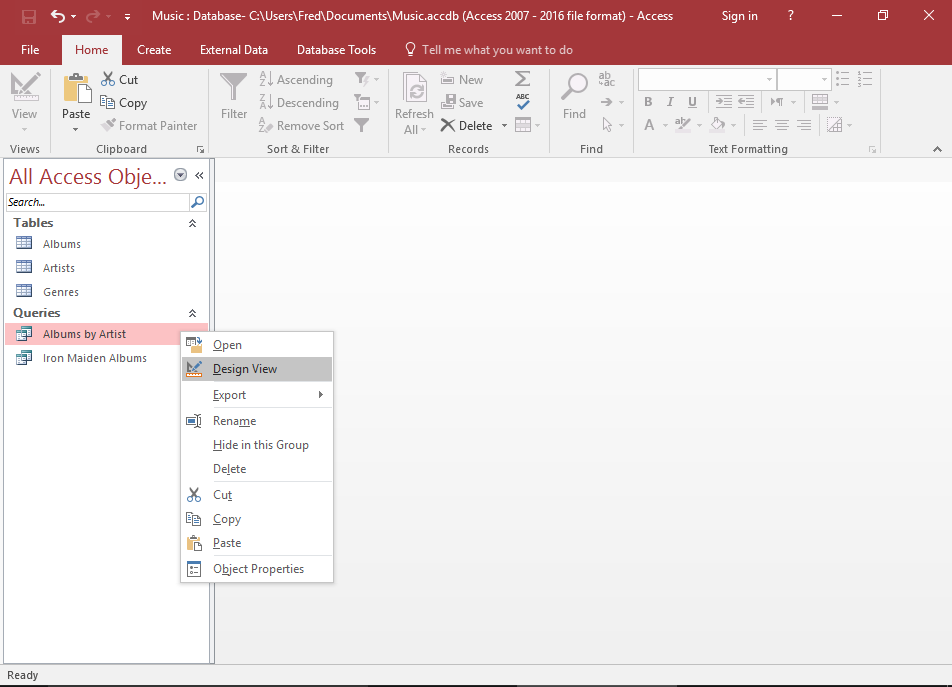
Task: Click the Paste clipboard icon
Action: [x=76, y=89]
